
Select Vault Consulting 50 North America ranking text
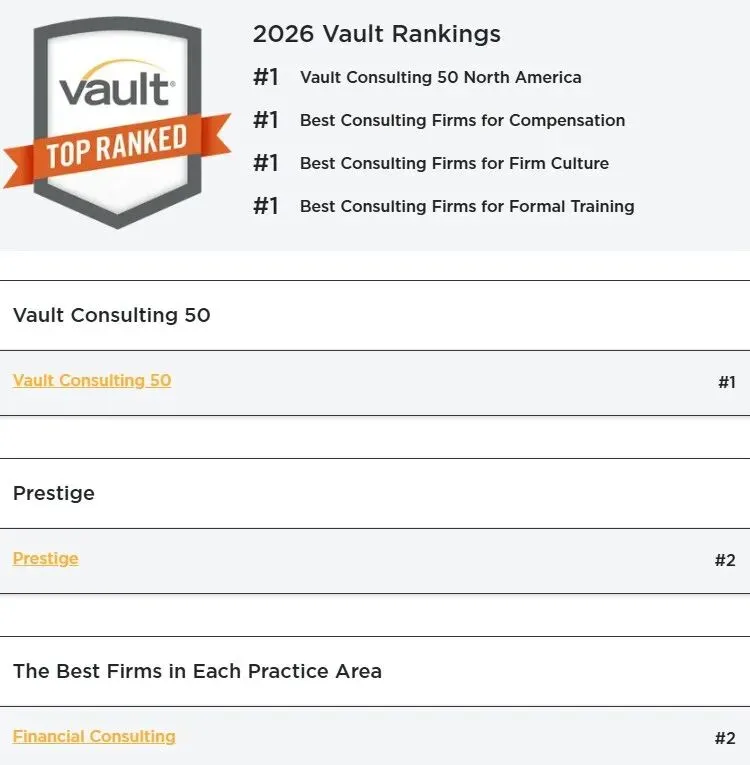click(x=440, y=77)
